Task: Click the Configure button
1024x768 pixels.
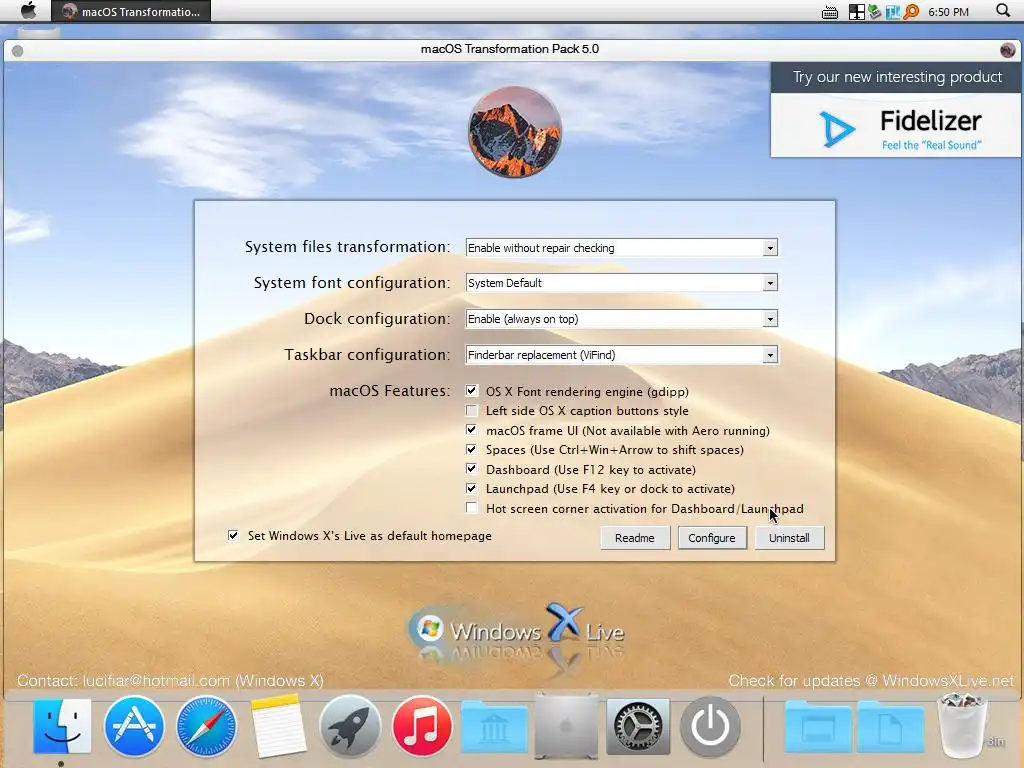Action: pos(712,537)
